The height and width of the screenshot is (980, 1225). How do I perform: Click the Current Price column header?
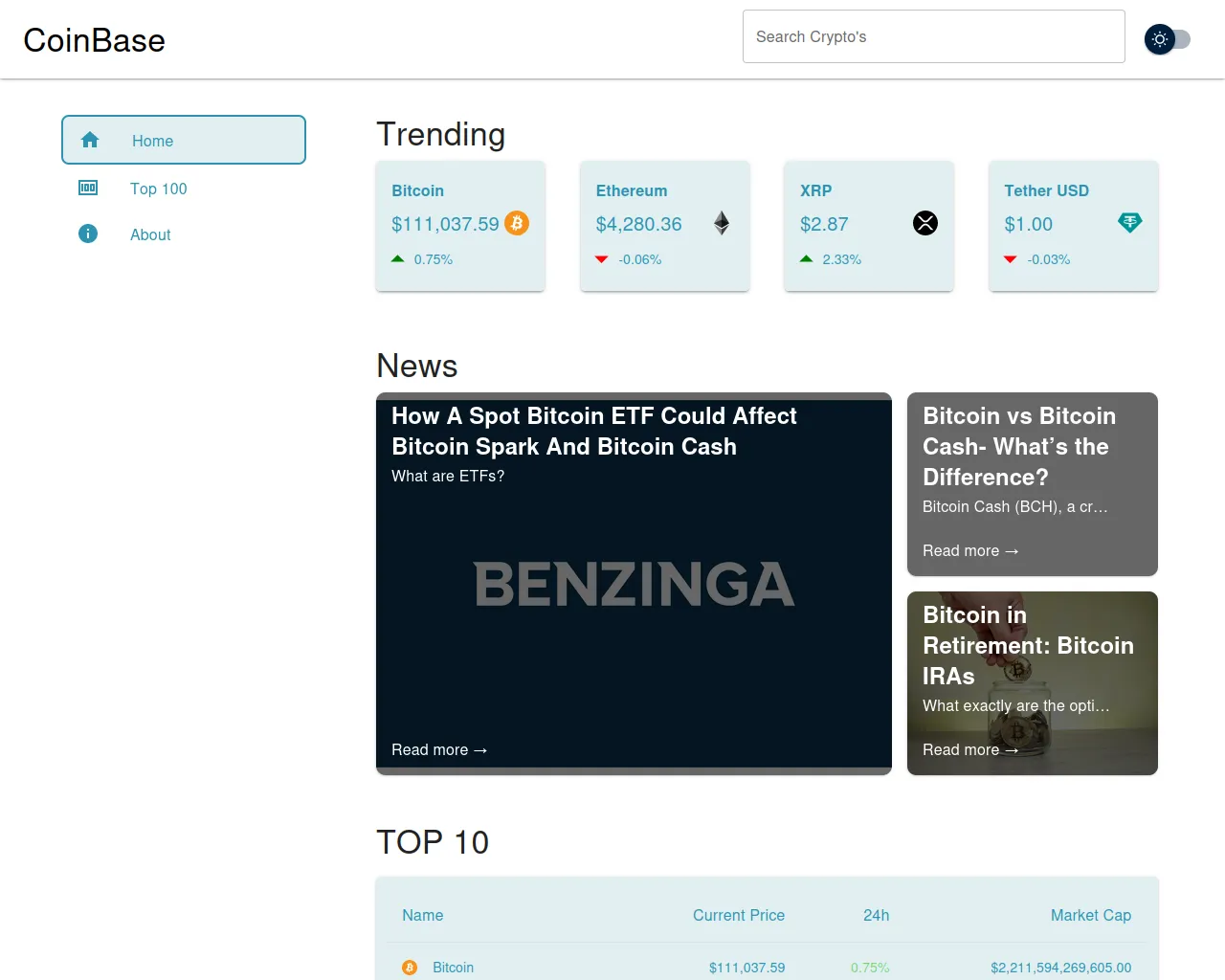(x=739, y=915)
